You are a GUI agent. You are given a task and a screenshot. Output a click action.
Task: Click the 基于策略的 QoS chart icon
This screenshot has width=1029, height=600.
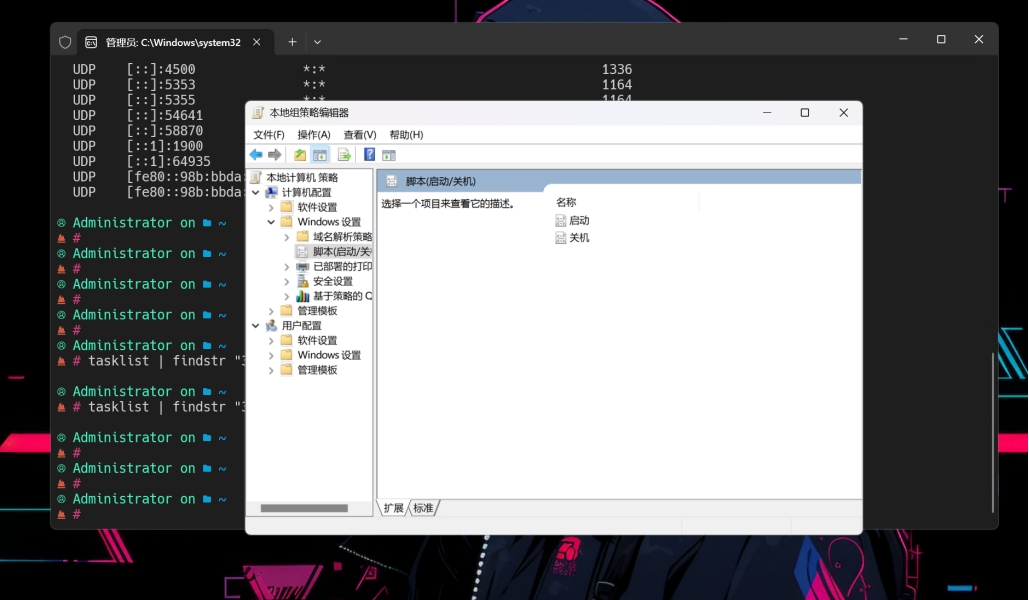click(x=302, y=294)
